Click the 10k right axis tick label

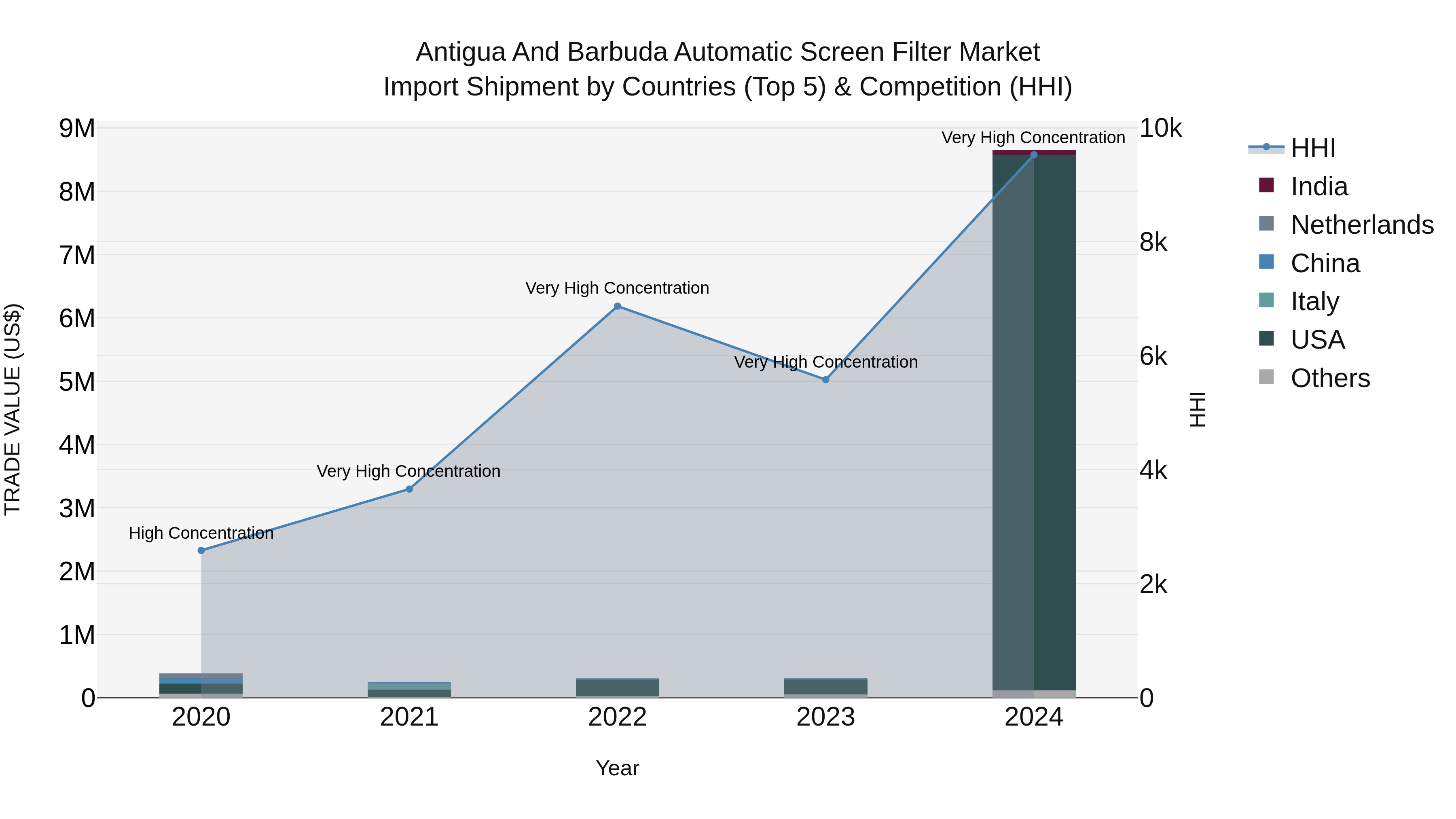(1160, 128)
